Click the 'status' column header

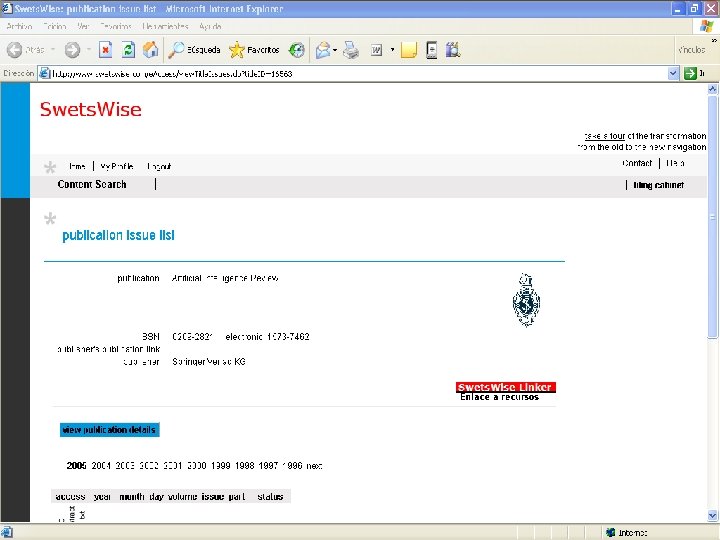point(270,496)
